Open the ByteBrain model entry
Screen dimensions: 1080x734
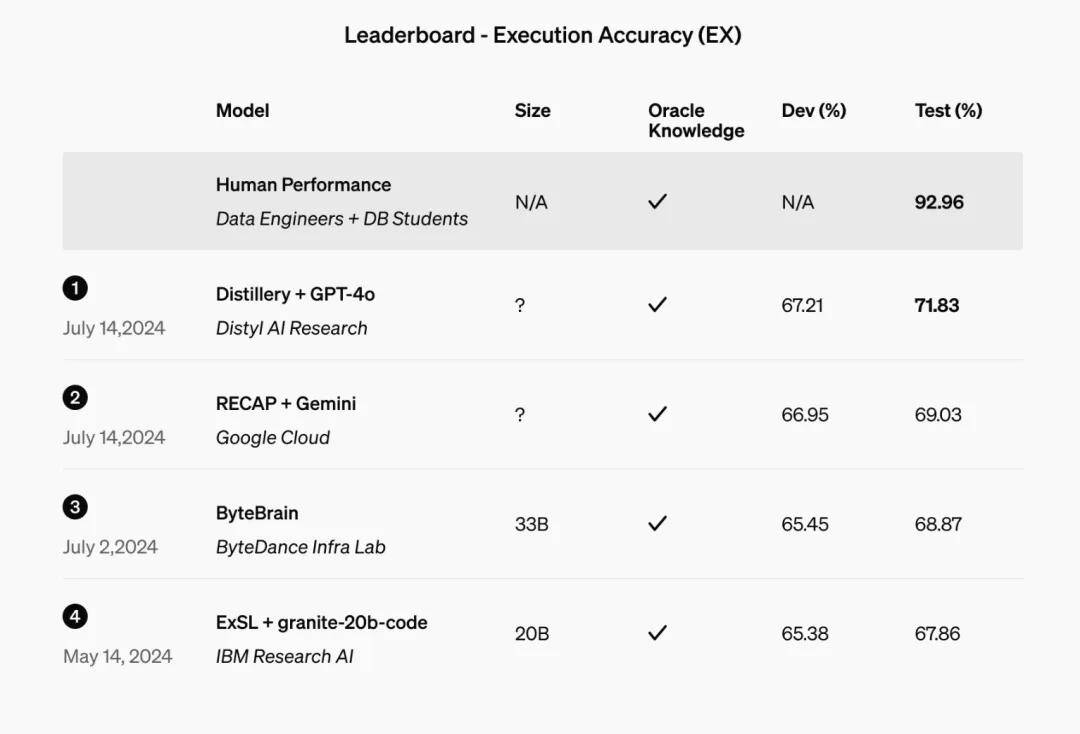[257, 513]
